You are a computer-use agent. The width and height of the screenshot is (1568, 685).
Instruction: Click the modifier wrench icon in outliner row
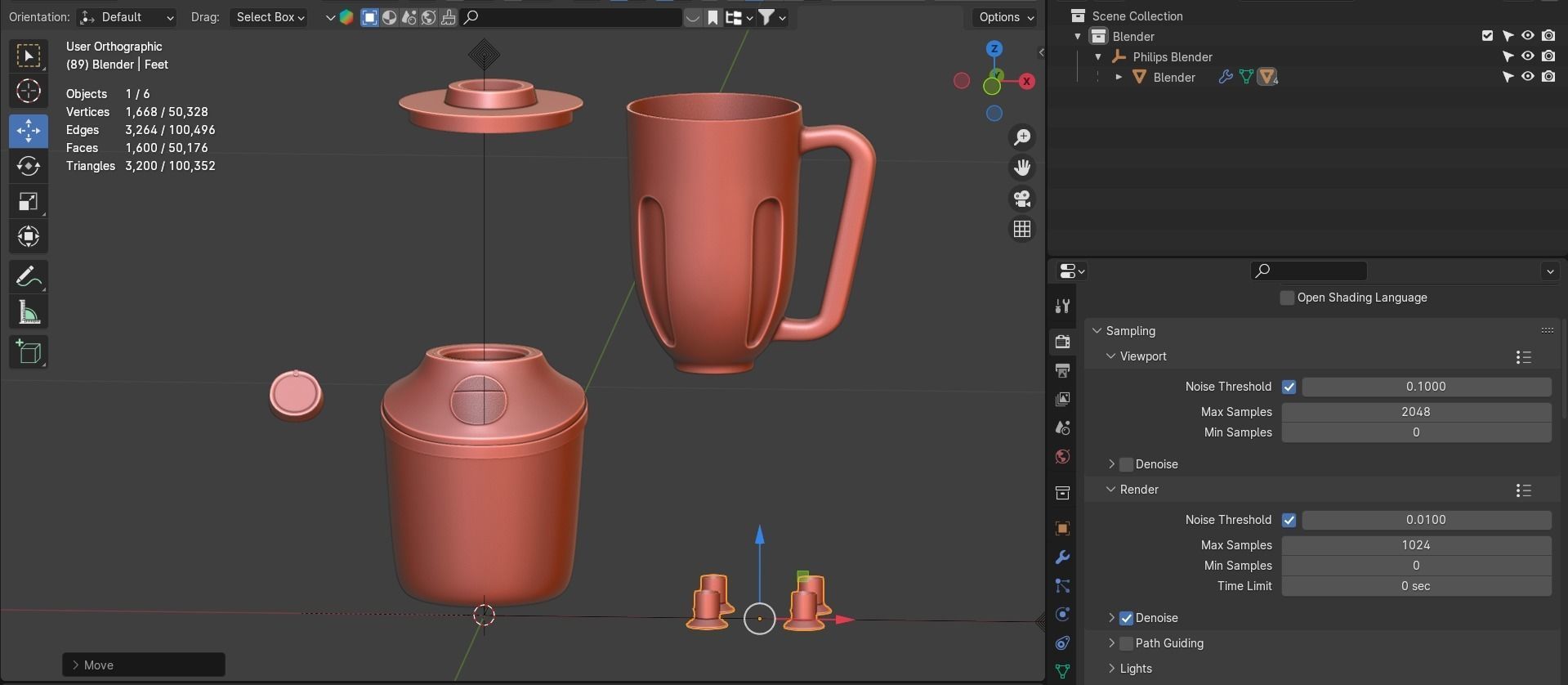1225,77
